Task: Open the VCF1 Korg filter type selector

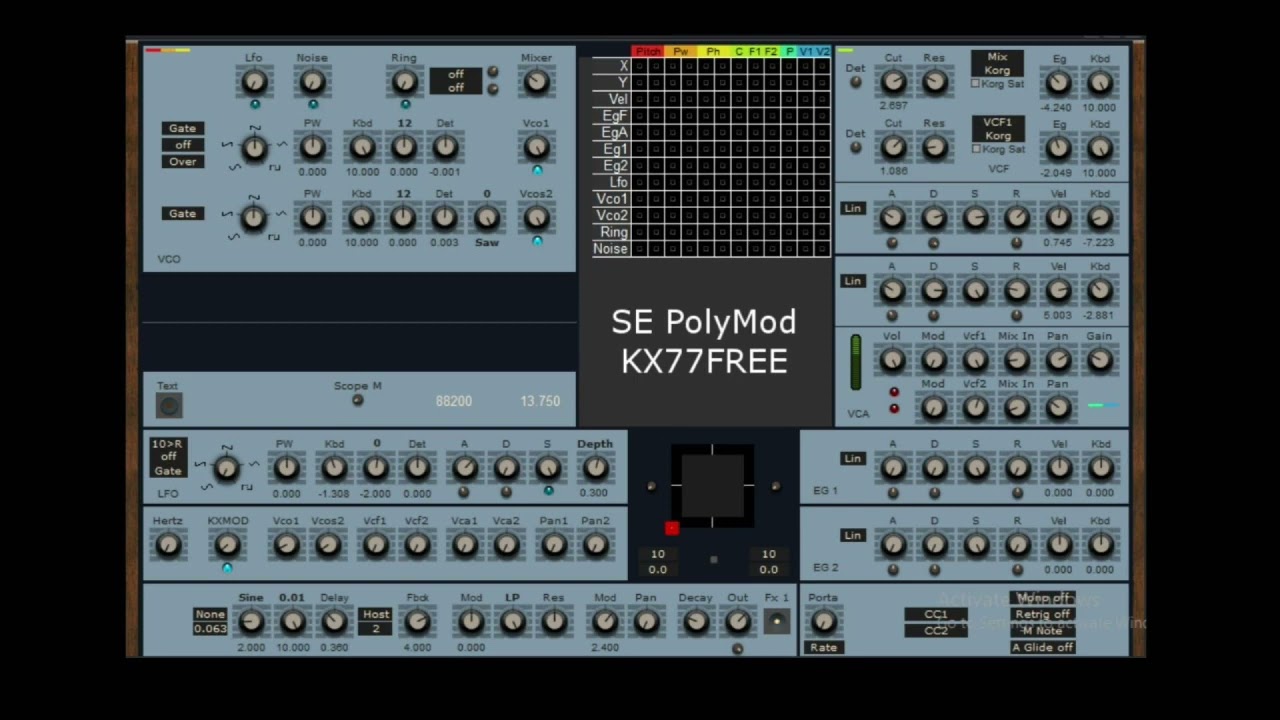Action: coord(997,128)
